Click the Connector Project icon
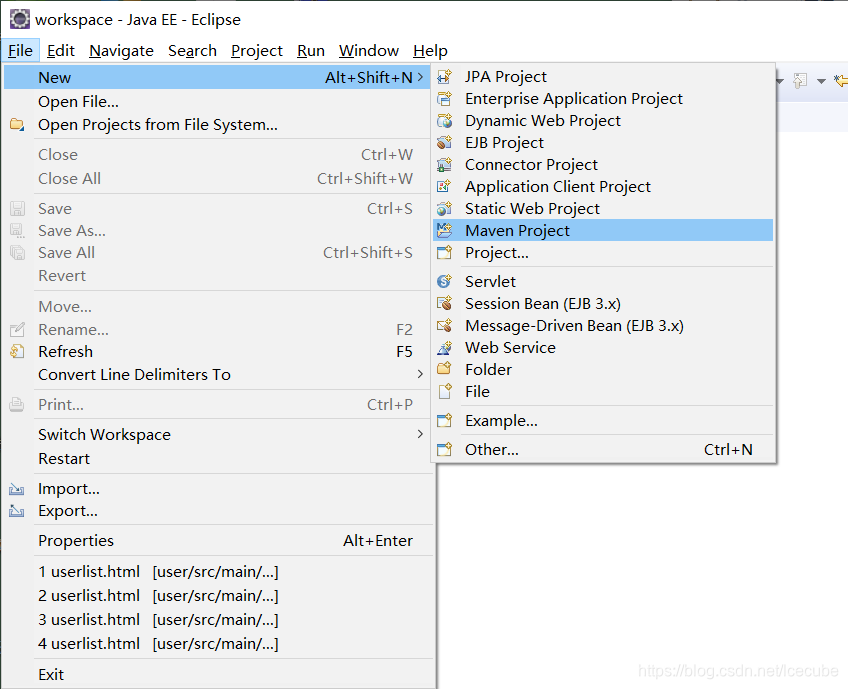Screen dimensions: 848x689 445,164
